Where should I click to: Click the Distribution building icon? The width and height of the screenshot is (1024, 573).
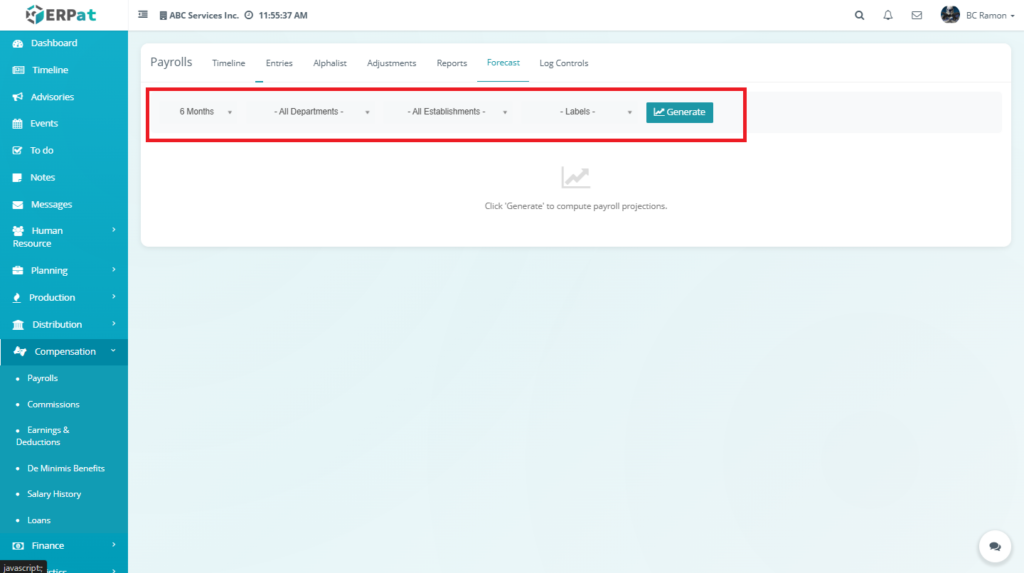click(x=18, y=325)
